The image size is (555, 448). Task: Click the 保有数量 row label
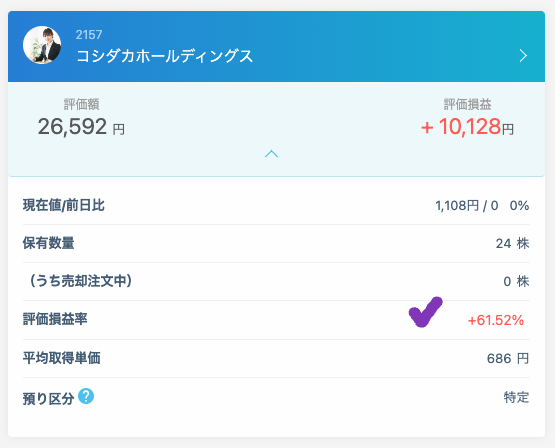[x=48, y=243]
